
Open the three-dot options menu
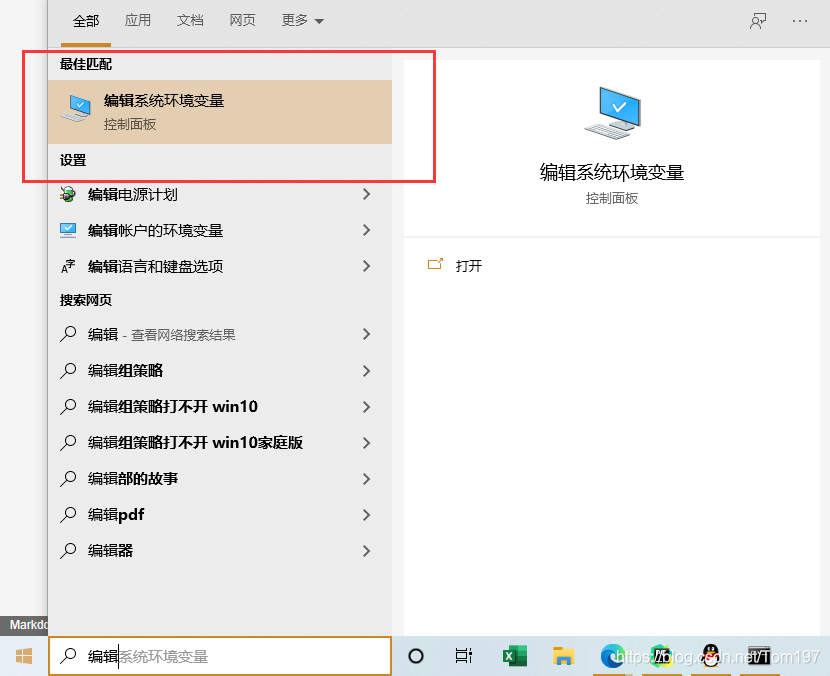click(800, 21)
